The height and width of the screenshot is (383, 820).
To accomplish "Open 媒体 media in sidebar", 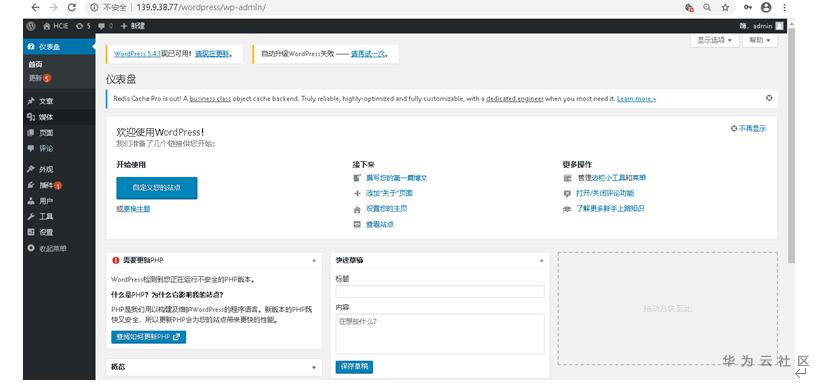I will coord(59,117).
